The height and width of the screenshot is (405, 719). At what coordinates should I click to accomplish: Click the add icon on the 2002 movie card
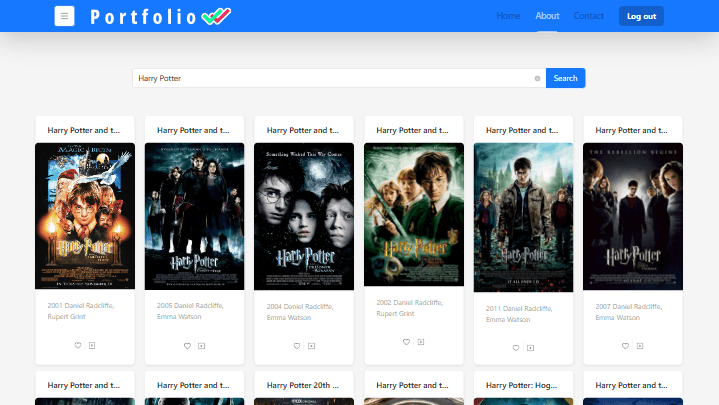(x=420, y=342)
